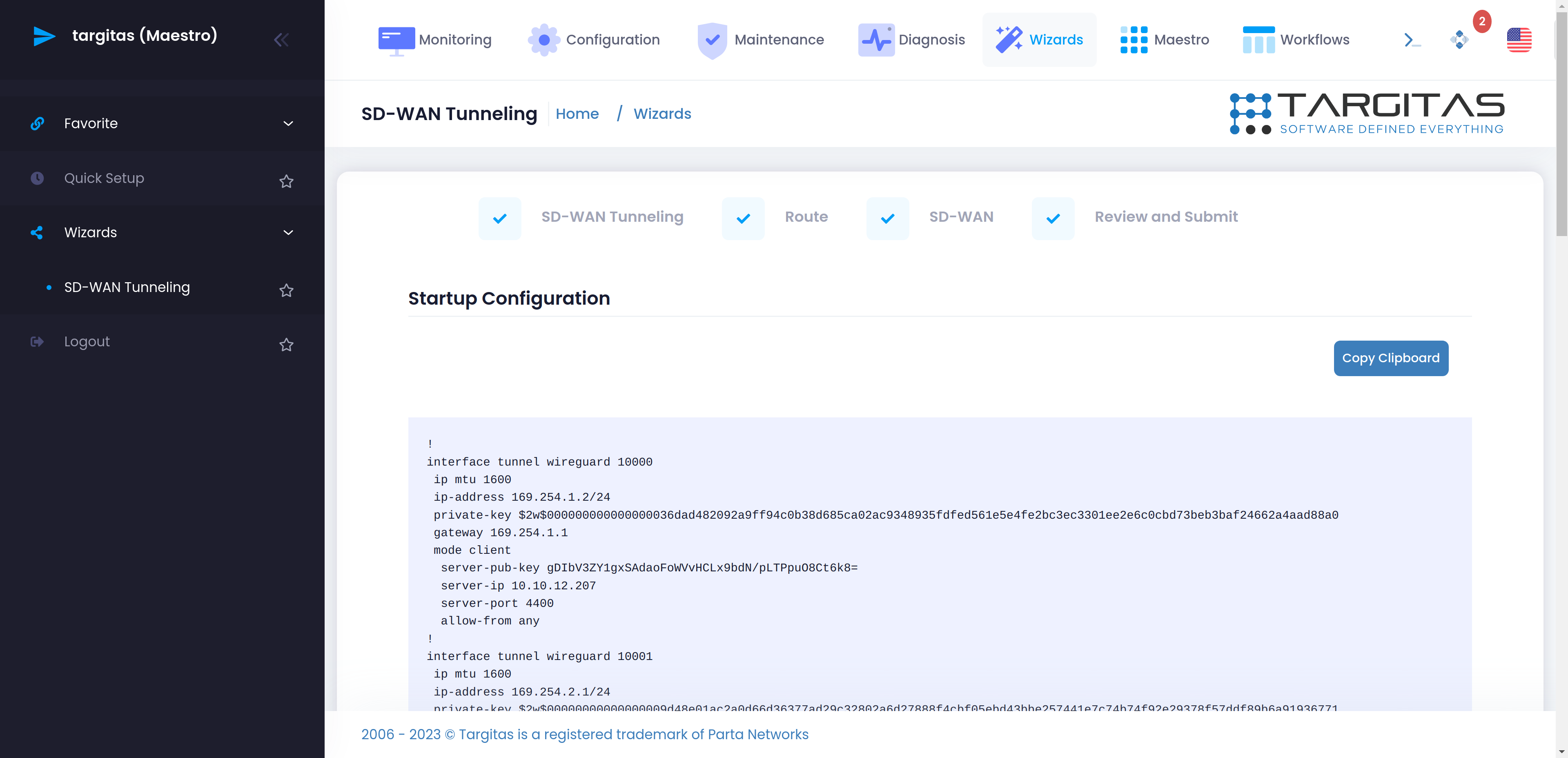Viewport: 1568px width, 758px height.
Task: Click the Diagnosis navigation icon
Action: click(x=876, y=39)
